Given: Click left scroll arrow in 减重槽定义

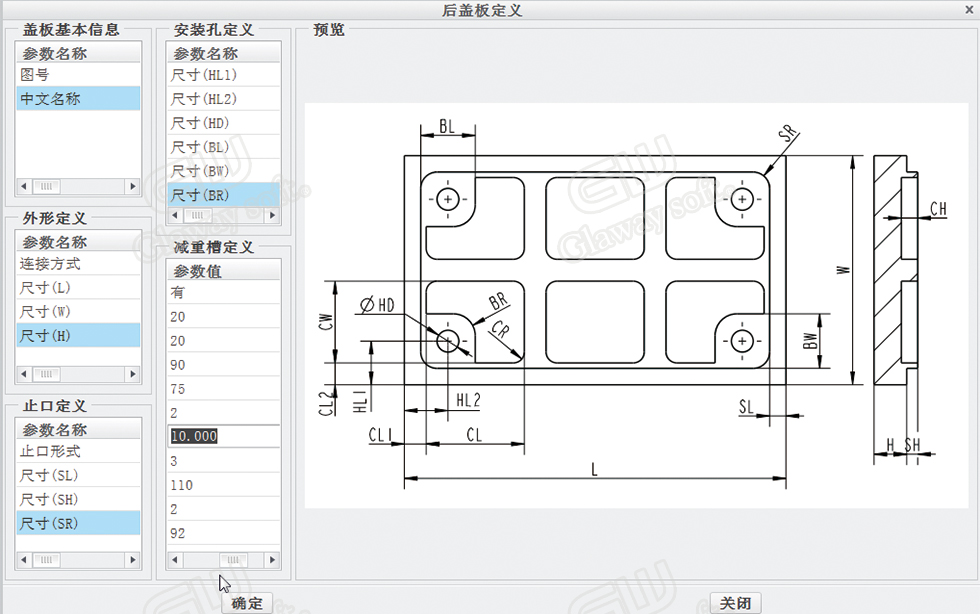Looking at the screenshot, I should pyautogui.click(x=175, y=560).
